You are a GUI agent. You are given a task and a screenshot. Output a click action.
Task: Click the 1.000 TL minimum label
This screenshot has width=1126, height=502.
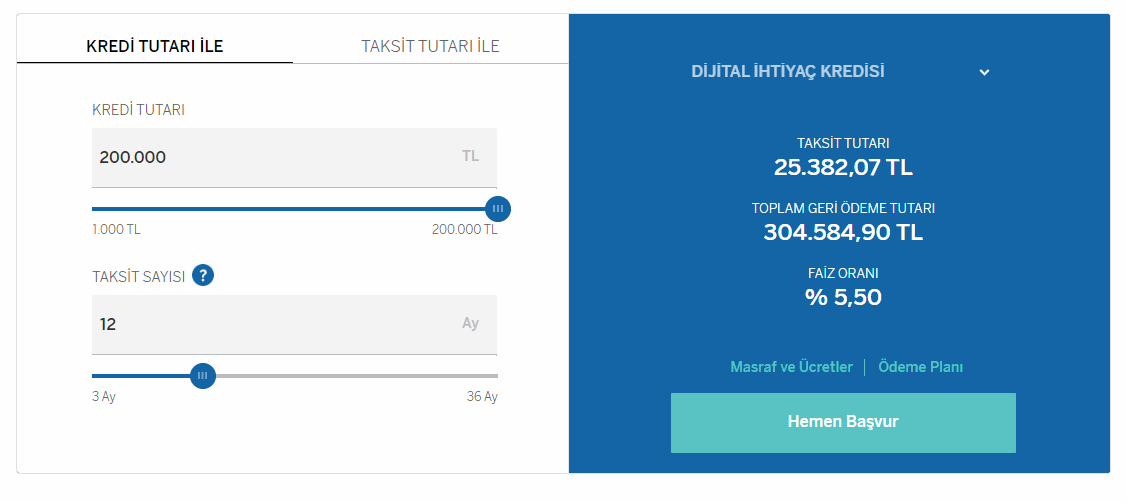(116, 230)
